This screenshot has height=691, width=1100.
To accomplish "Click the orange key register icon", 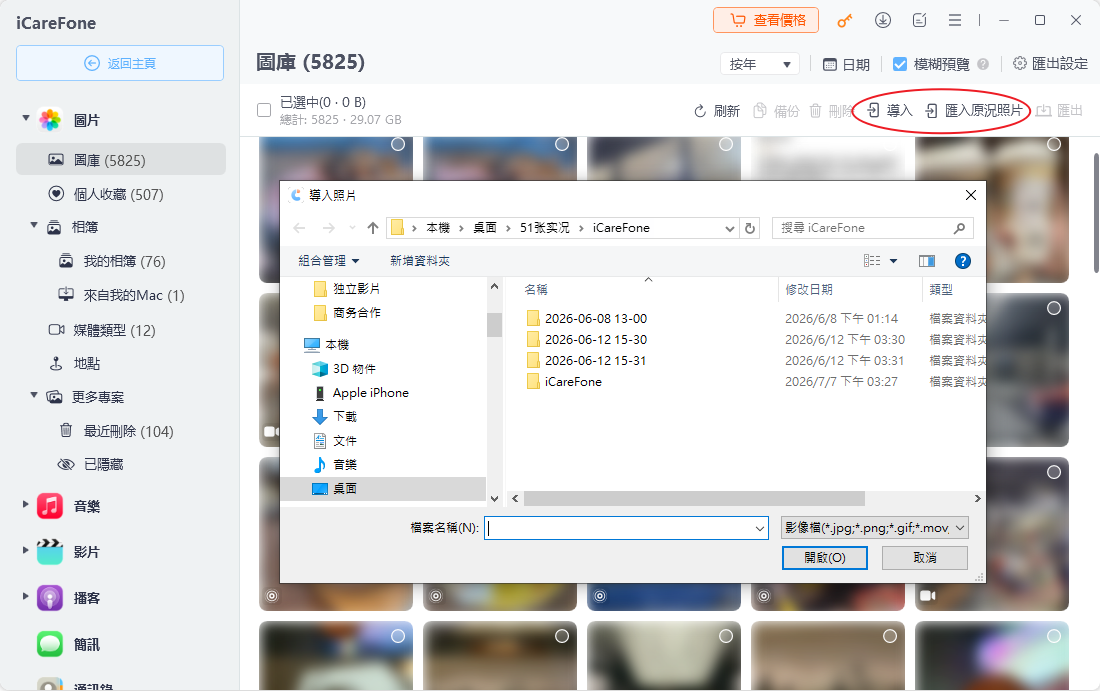I will [845, 20].
